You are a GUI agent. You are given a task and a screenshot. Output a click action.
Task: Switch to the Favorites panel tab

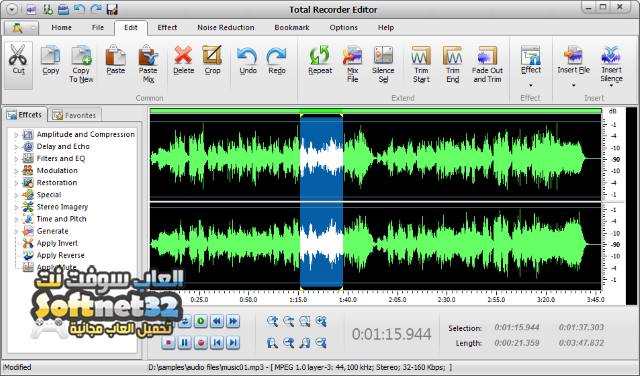coord(74,116)
